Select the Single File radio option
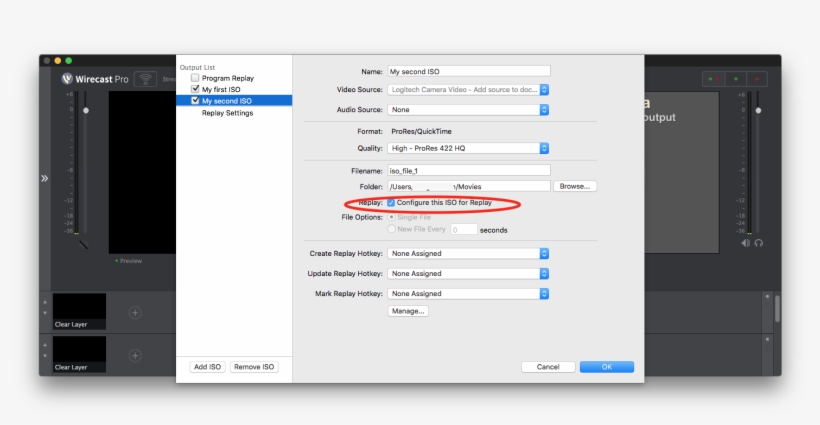 [x=391, y=217]
